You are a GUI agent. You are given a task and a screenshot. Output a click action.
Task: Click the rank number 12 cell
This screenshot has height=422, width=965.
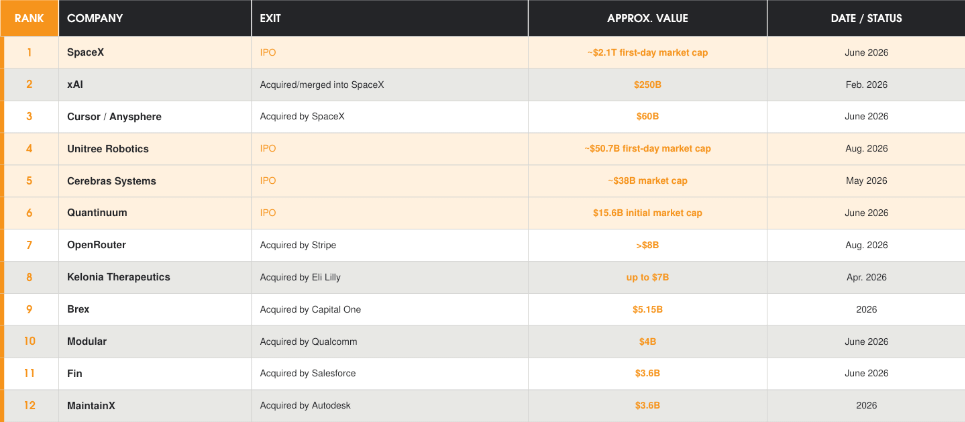click(30, 405)
